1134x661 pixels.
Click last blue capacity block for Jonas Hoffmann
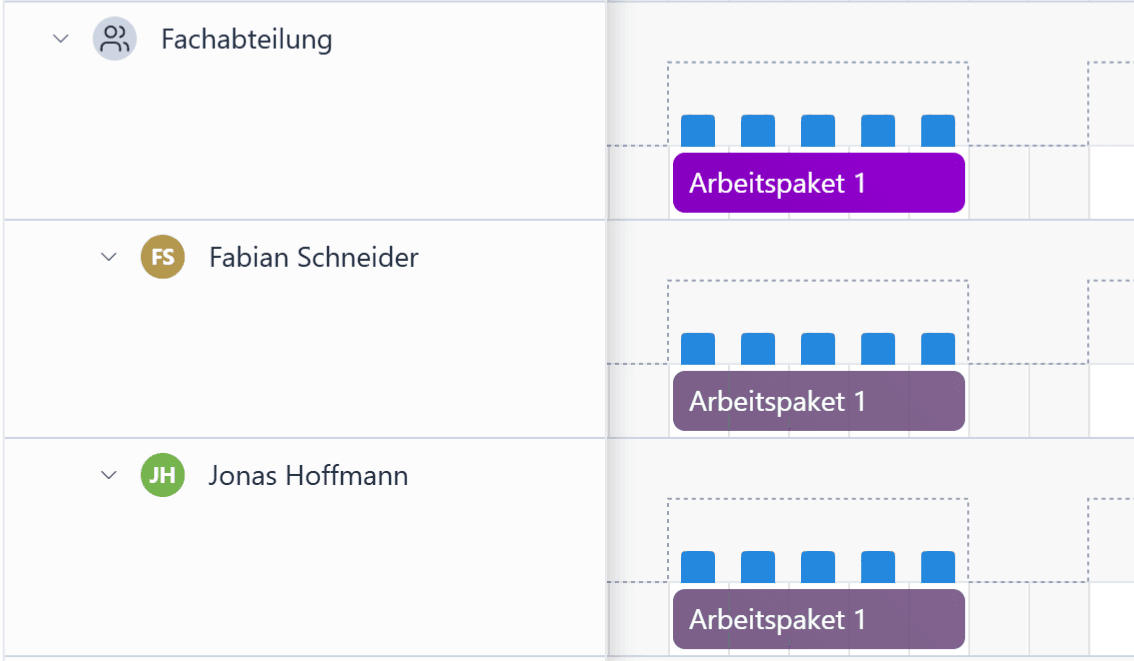[938, 567]
